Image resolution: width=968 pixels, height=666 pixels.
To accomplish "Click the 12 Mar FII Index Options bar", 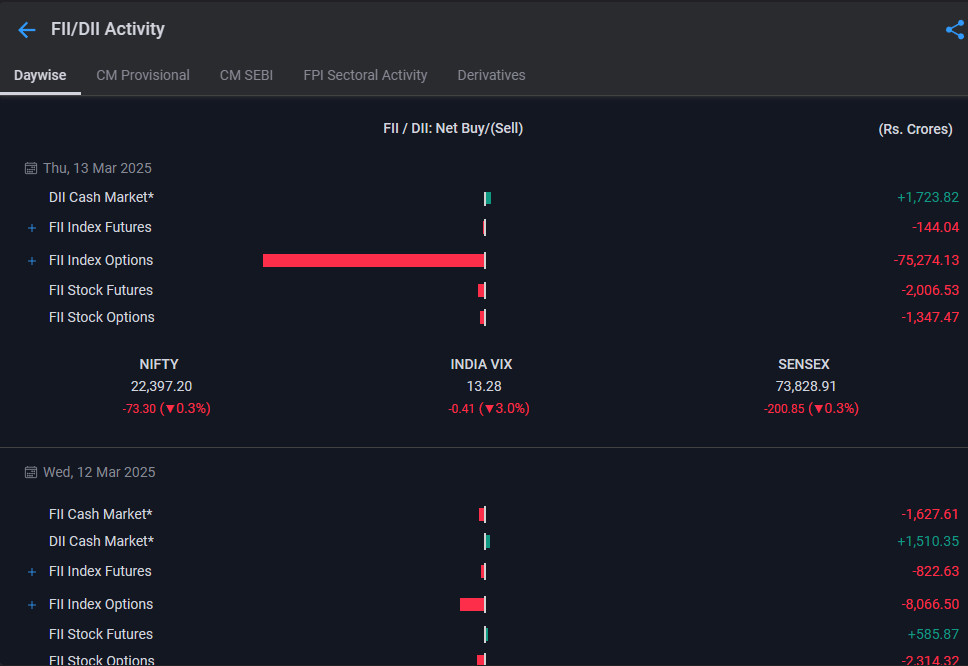I will pos(473,604).
